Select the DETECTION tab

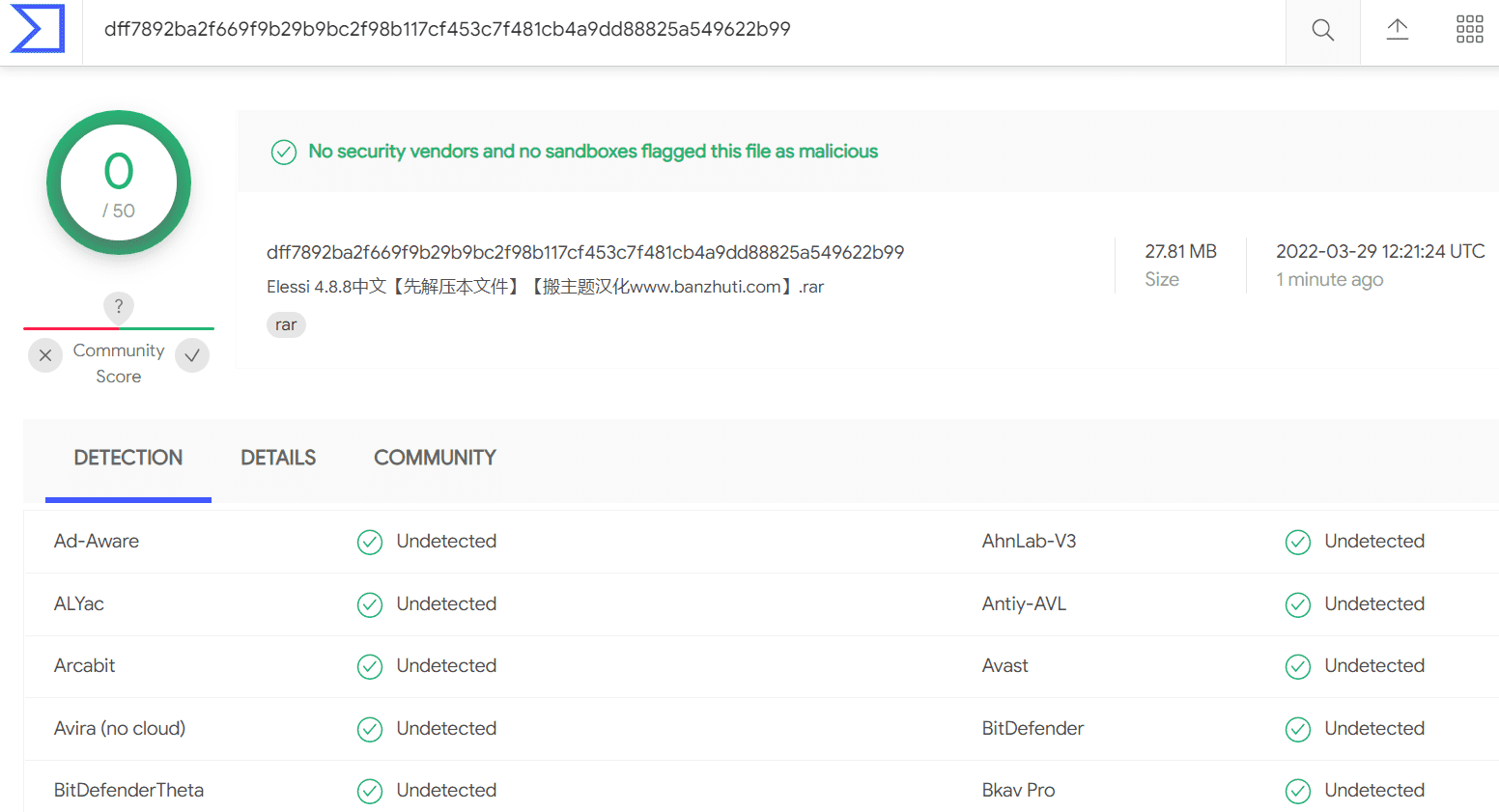click(128, 458)
